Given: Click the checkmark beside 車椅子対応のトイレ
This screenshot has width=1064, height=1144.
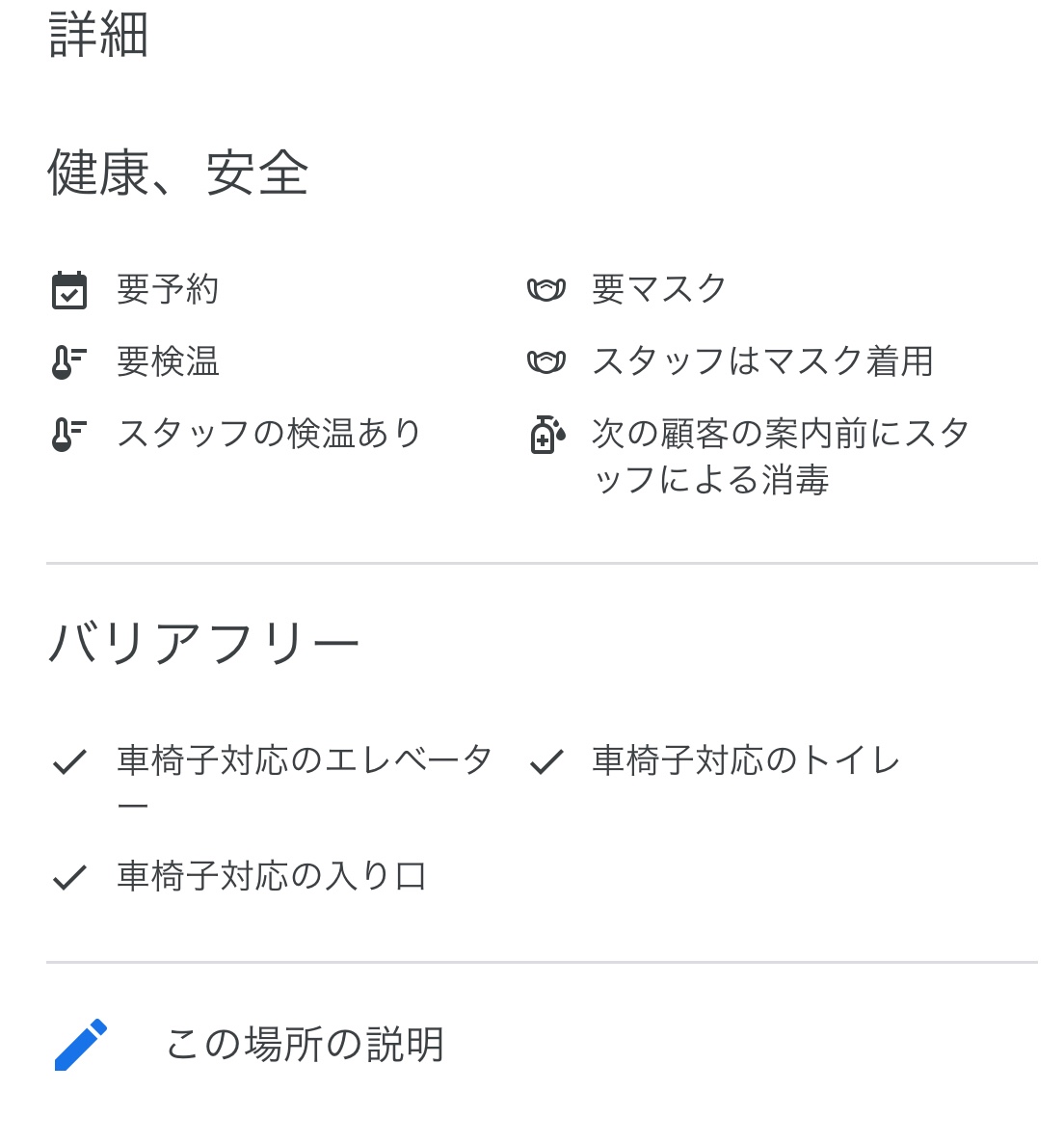Looking at the screenshot, I should click(x=545, y=762).
